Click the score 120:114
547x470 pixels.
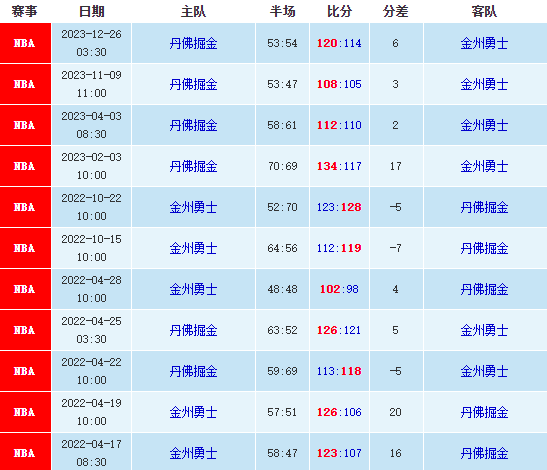(339, 43)
